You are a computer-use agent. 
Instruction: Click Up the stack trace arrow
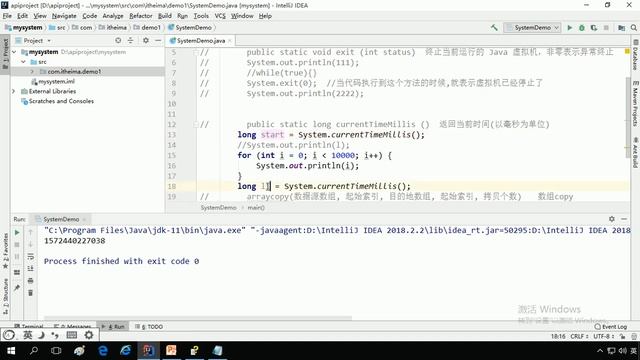coord(31,232)
